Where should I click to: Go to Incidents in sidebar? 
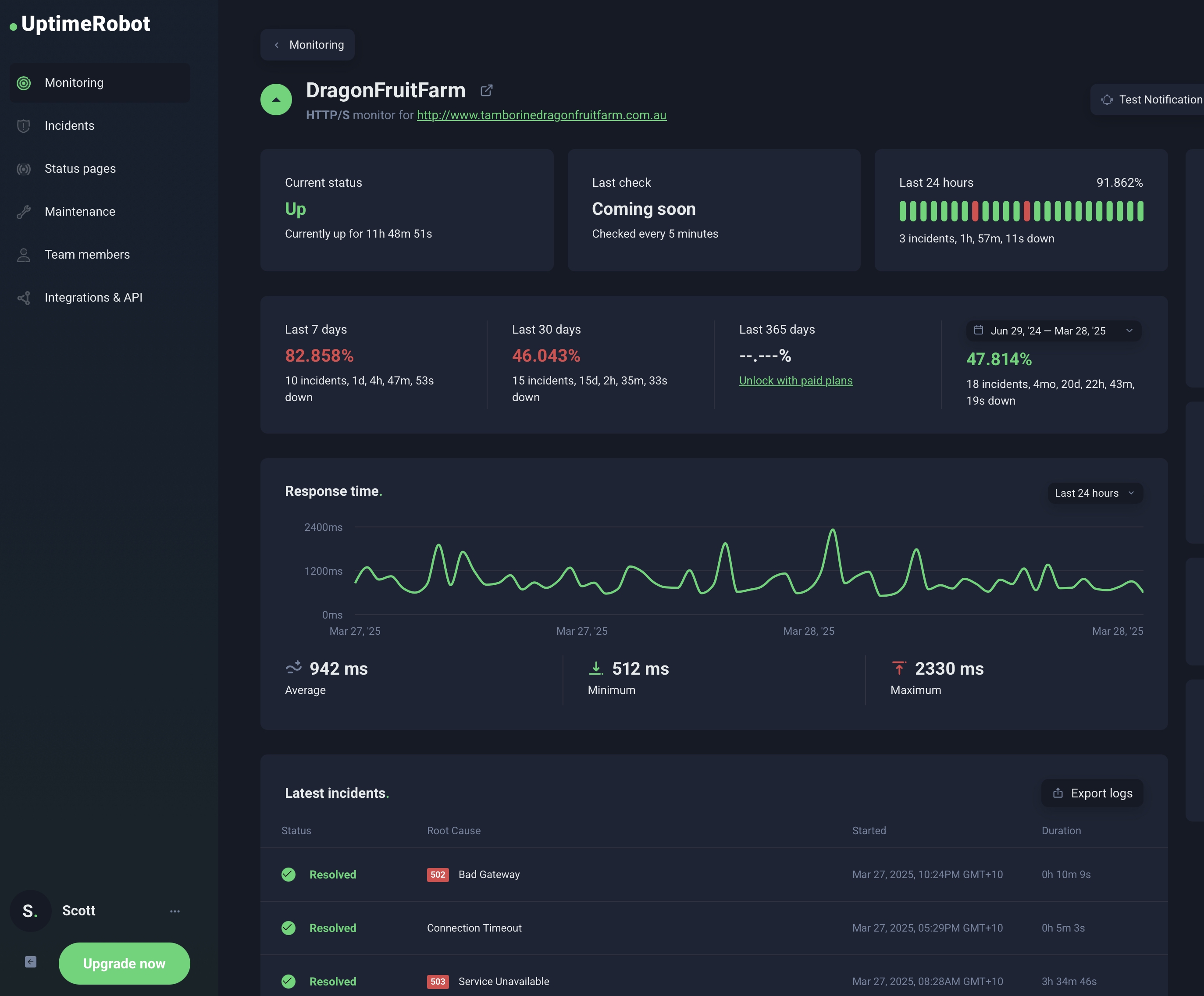pyautogui.click(x=100, y=126)
